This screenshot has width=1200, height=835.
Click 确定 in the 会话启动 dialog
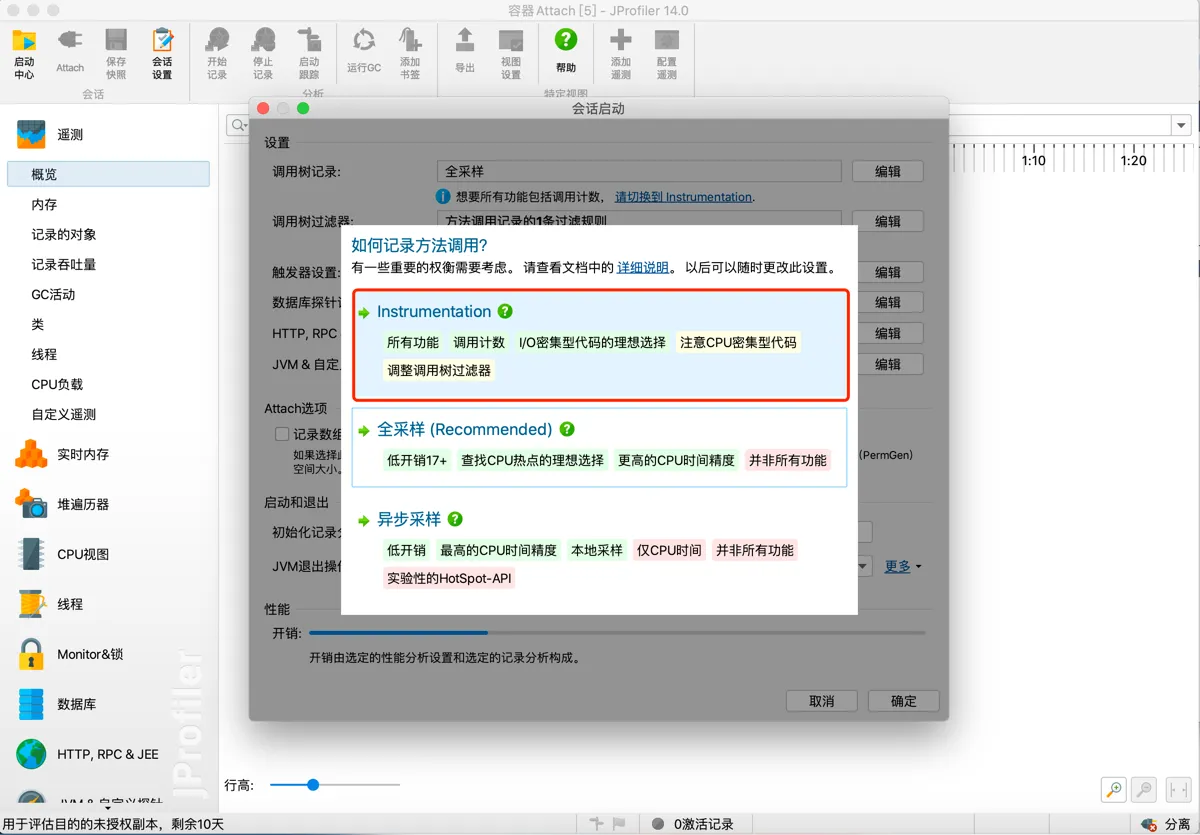(904, 701)
